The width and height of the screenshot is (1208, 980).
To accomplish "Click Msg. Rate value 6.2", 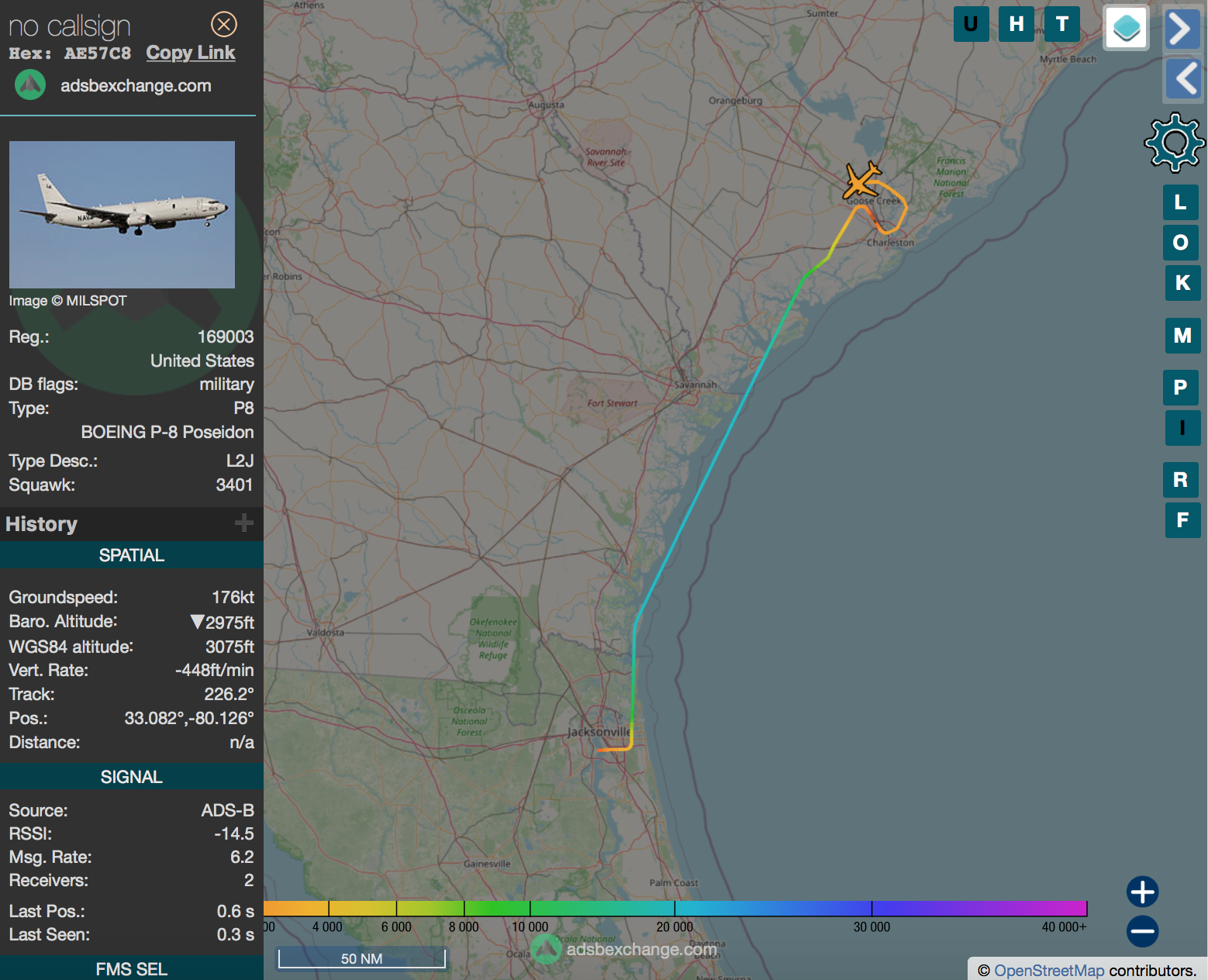I will tap(242, 857).
